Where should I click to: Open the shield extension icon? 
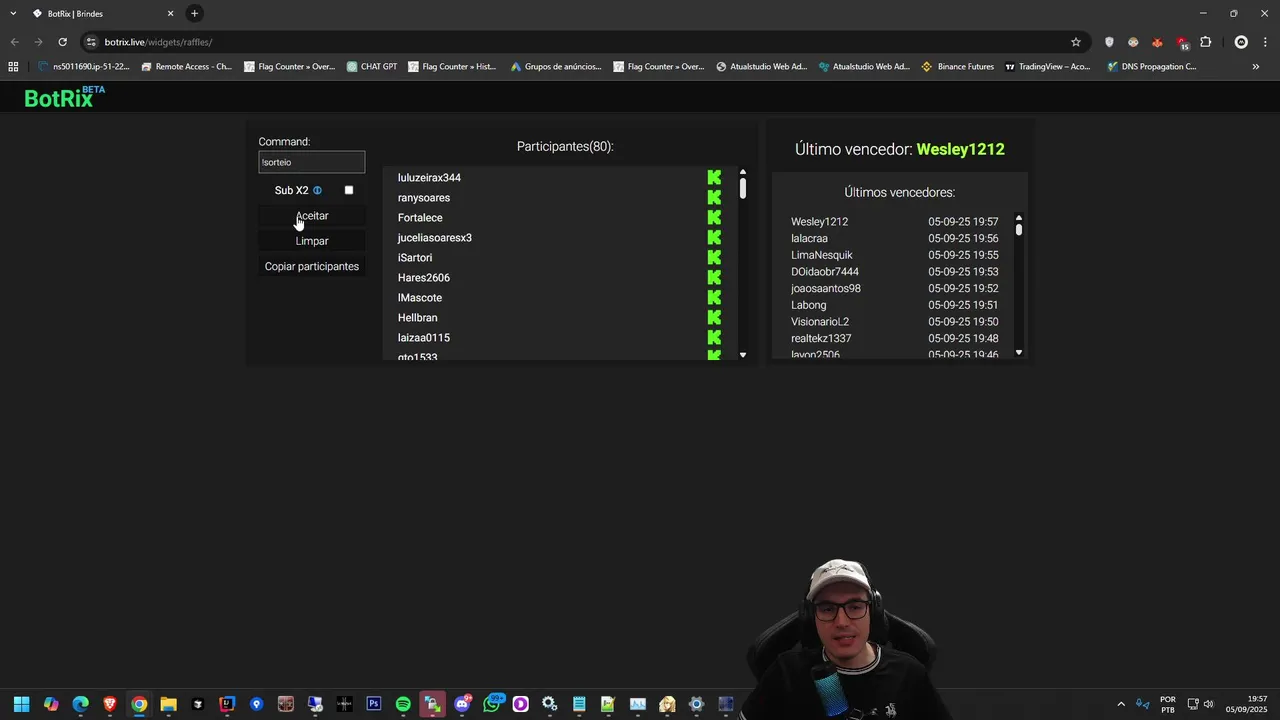pyautogui.click(x=1109, y=42)
